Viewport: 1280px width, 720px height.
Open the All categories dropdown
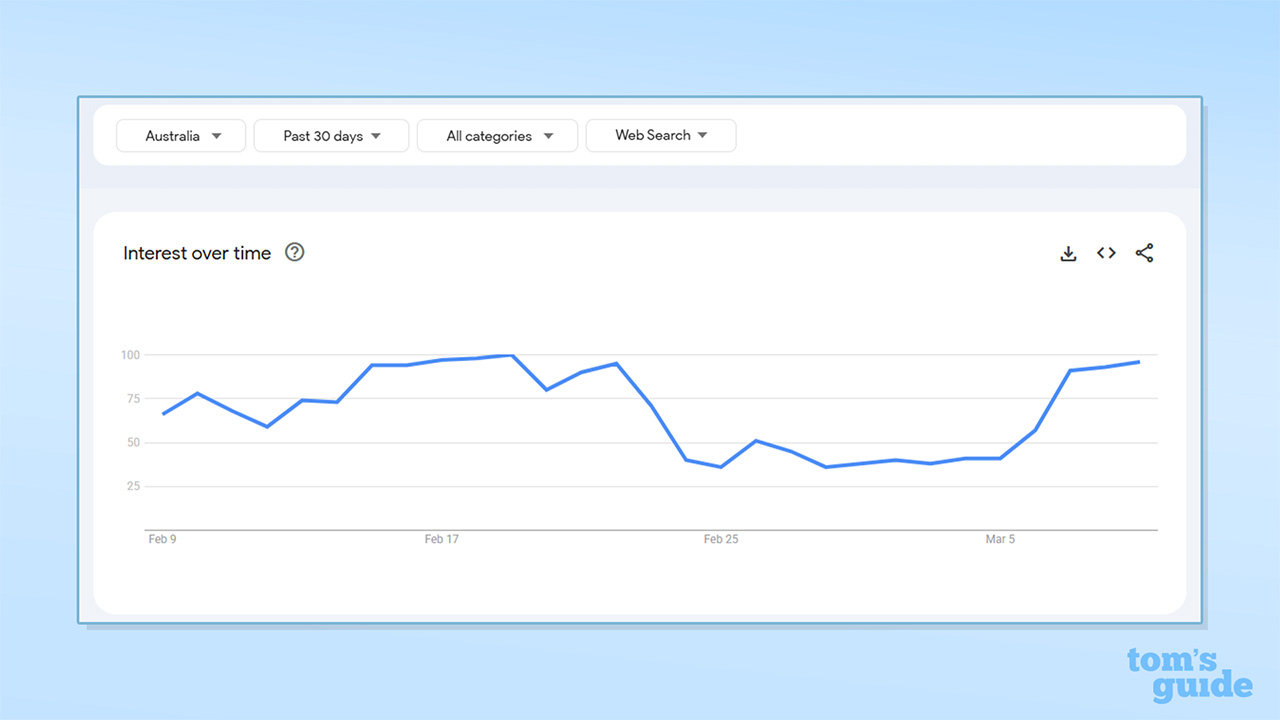[497, 135]
